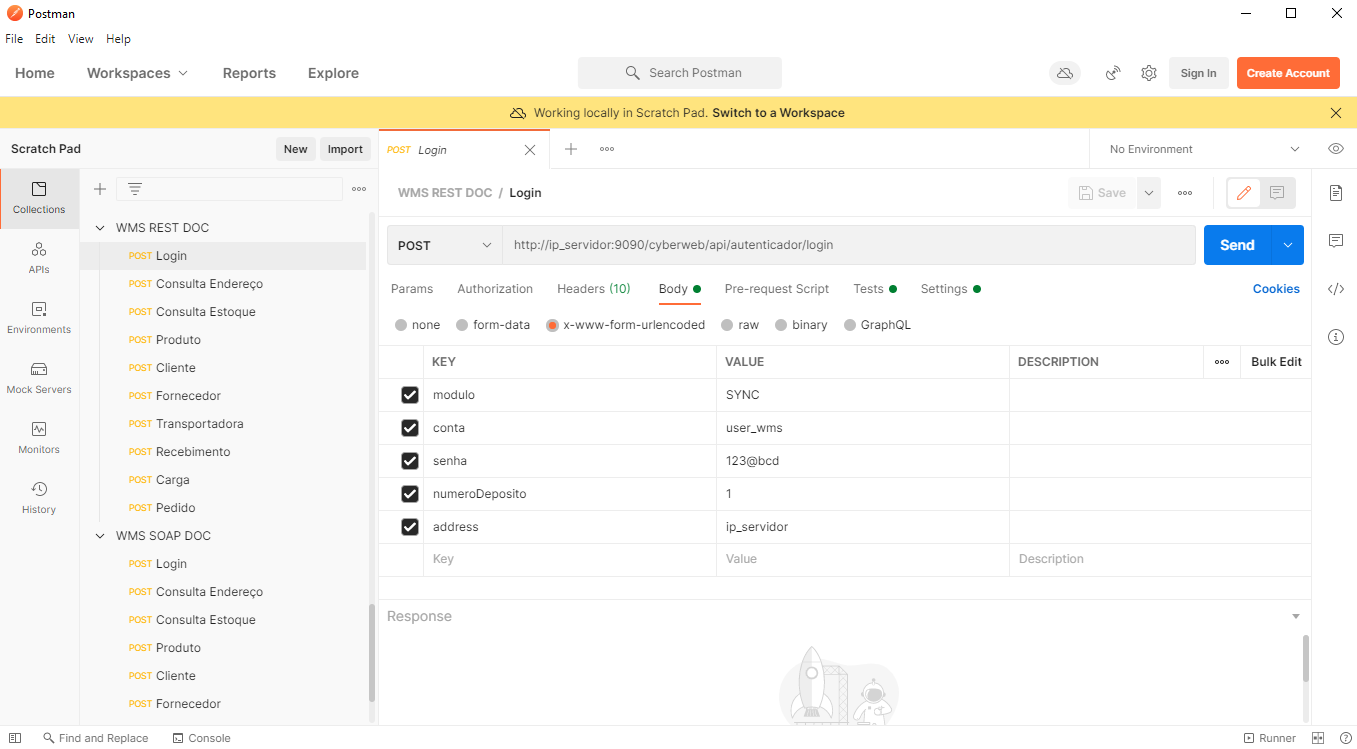Open the Send button dropdown arrow

[1288, 245]
